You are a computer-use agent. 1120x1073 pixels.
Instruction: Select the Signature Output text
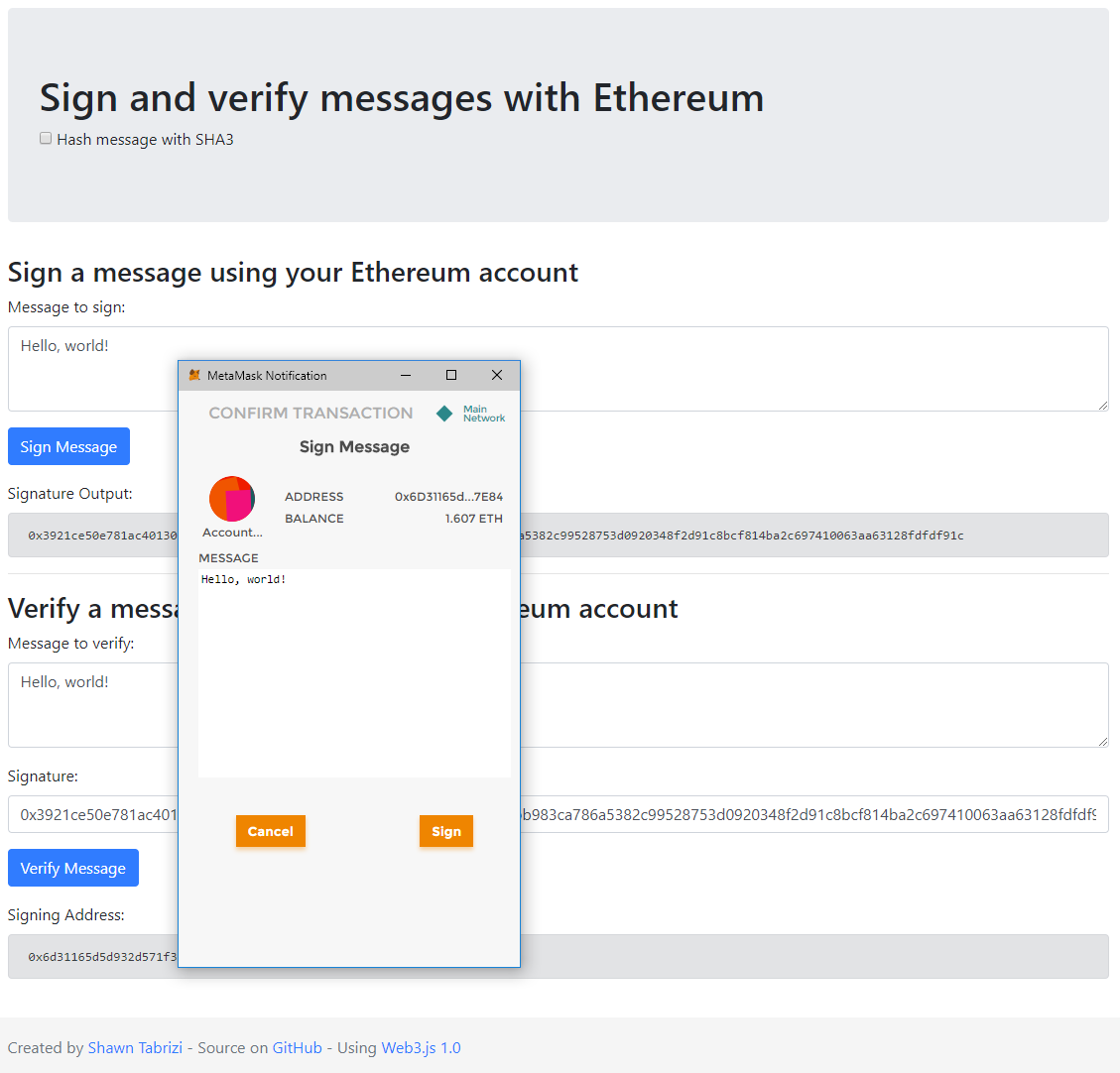[x=794, y=535]
